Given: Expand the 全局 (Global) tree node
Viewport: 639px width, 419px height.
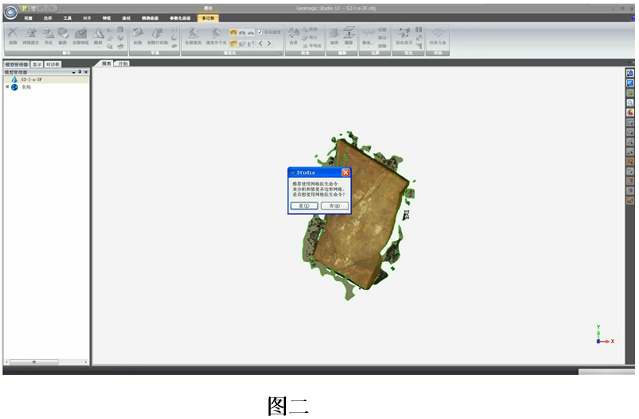Looking at the screenshot, I should pyautogui.click(x=7, y=87).
